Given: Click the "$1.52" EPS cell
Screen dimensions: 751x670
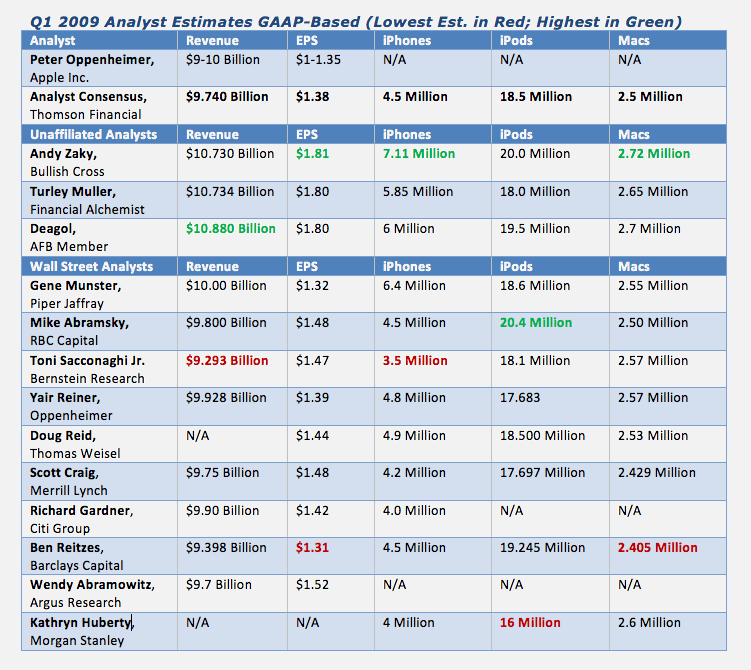Looking at the screenshot, I should pos(312,585).
